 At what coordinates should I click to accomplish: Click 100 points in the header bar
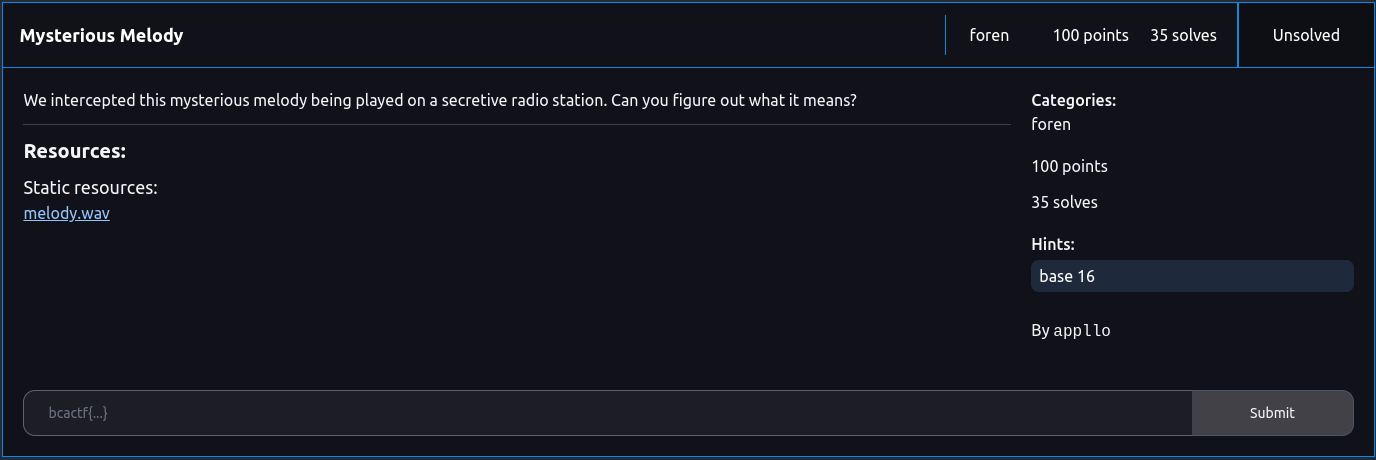click(1090, 35)
